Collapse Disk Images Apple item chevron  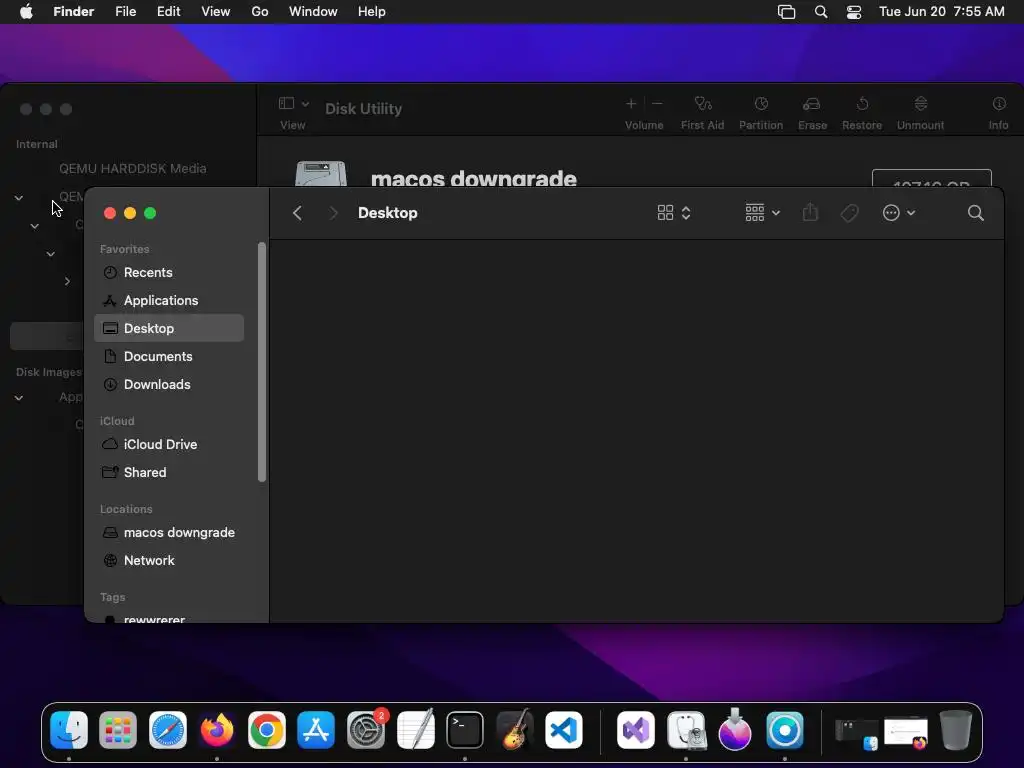click(19, 398)
